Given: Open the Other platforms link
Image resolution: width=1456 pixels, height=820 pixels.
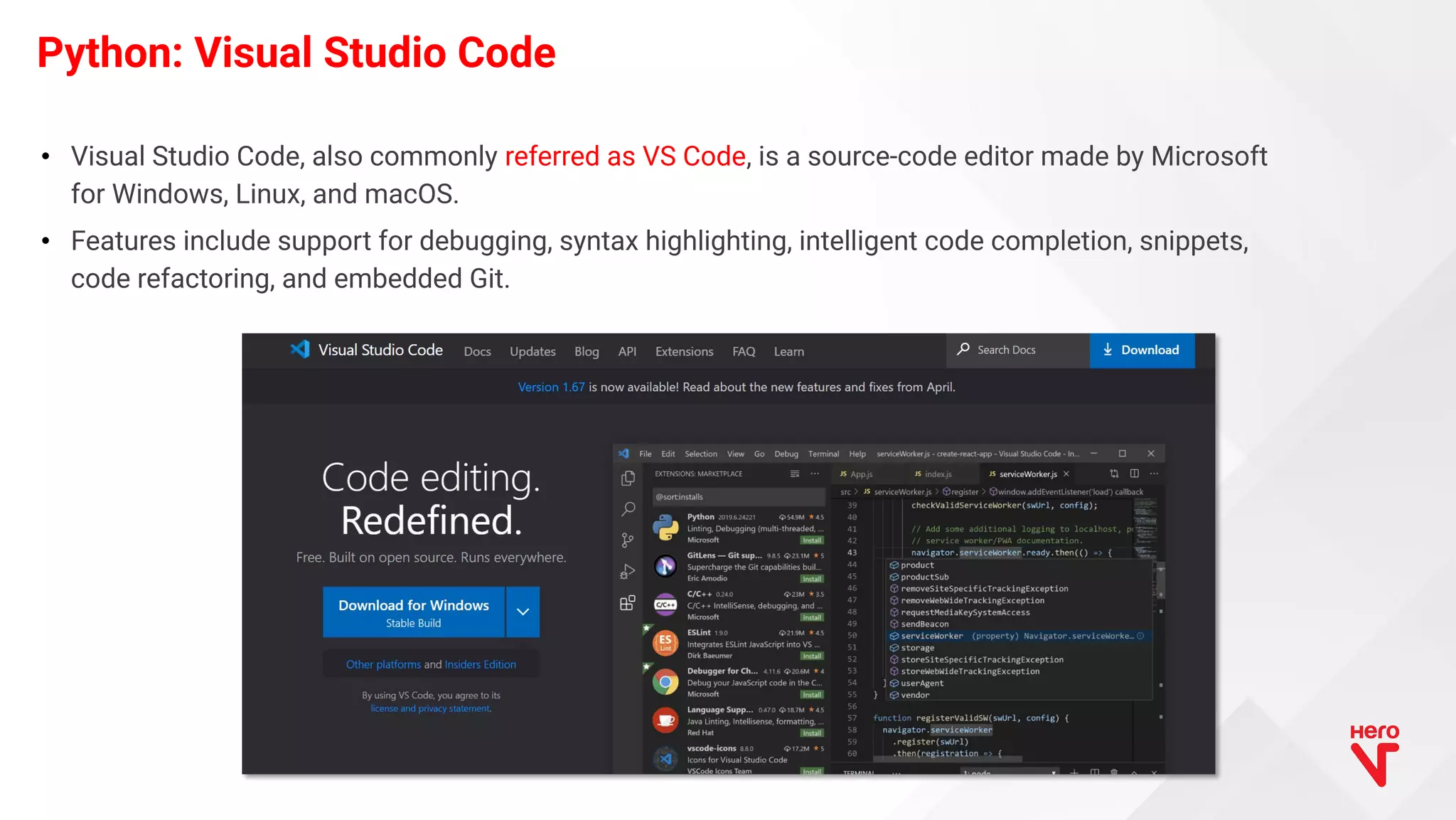Looking at the screenshot, I should [383, 664].
